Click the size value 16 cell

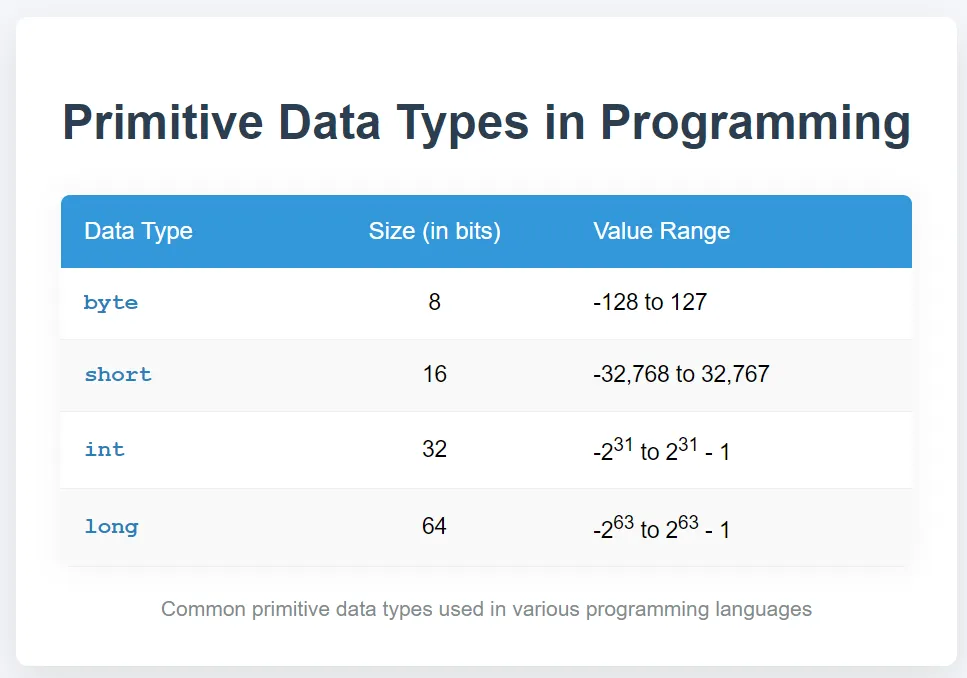(x=434, y=374)
